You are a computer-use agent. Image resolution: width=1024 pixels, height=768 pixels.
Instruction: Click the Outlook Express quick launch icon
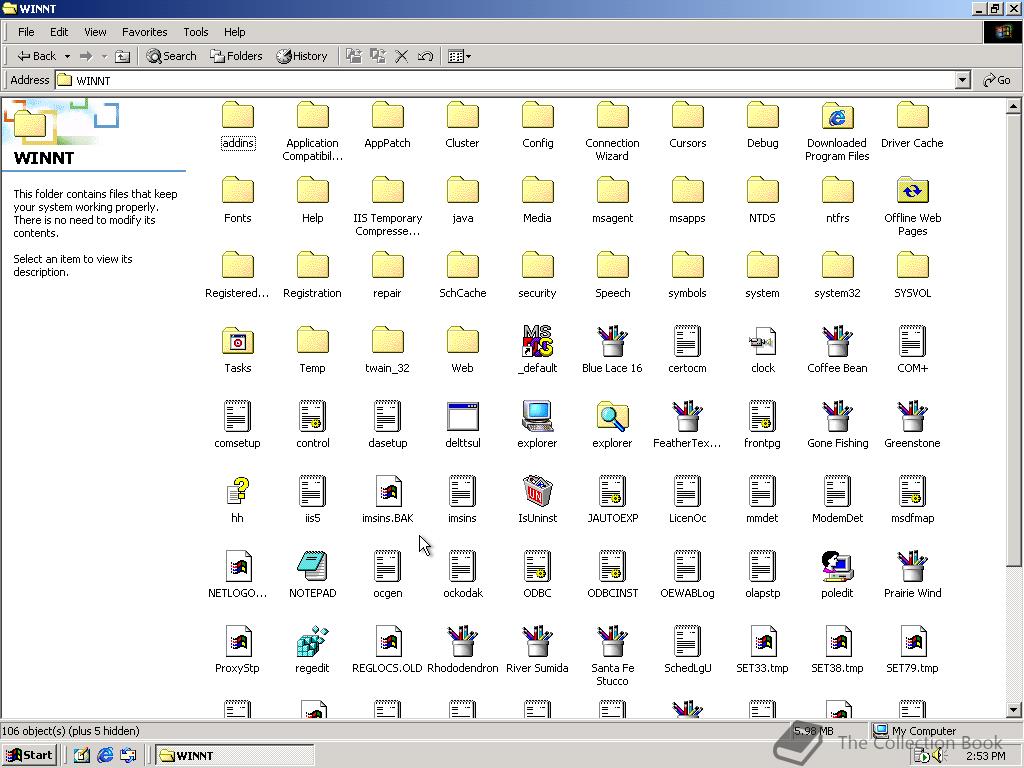tap(128, 756)
